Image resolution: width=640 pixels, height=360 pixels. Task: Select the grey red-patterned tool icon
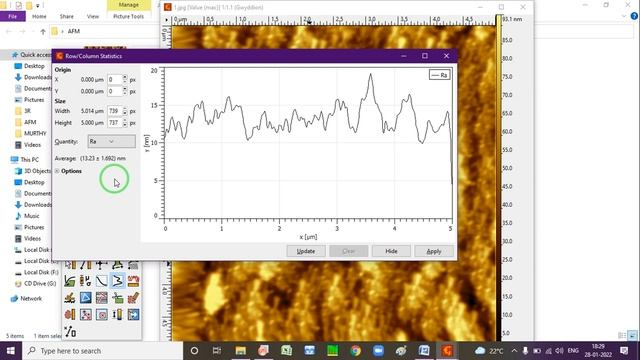tap(101, 298)
